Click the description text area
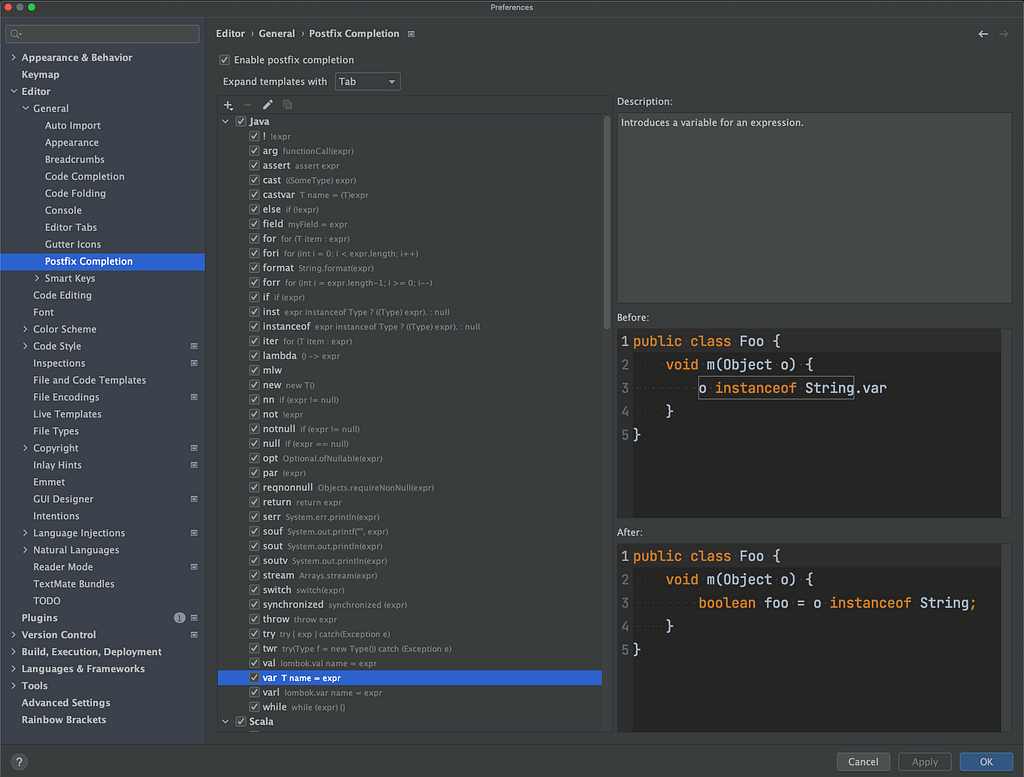 point(814,208)
